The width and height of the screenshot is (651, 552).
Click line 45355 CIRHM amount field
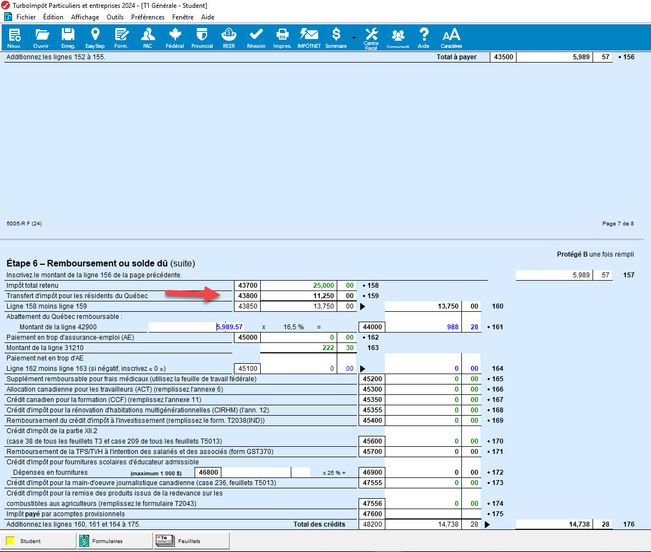pyautogui.click(x=423, y=410)
